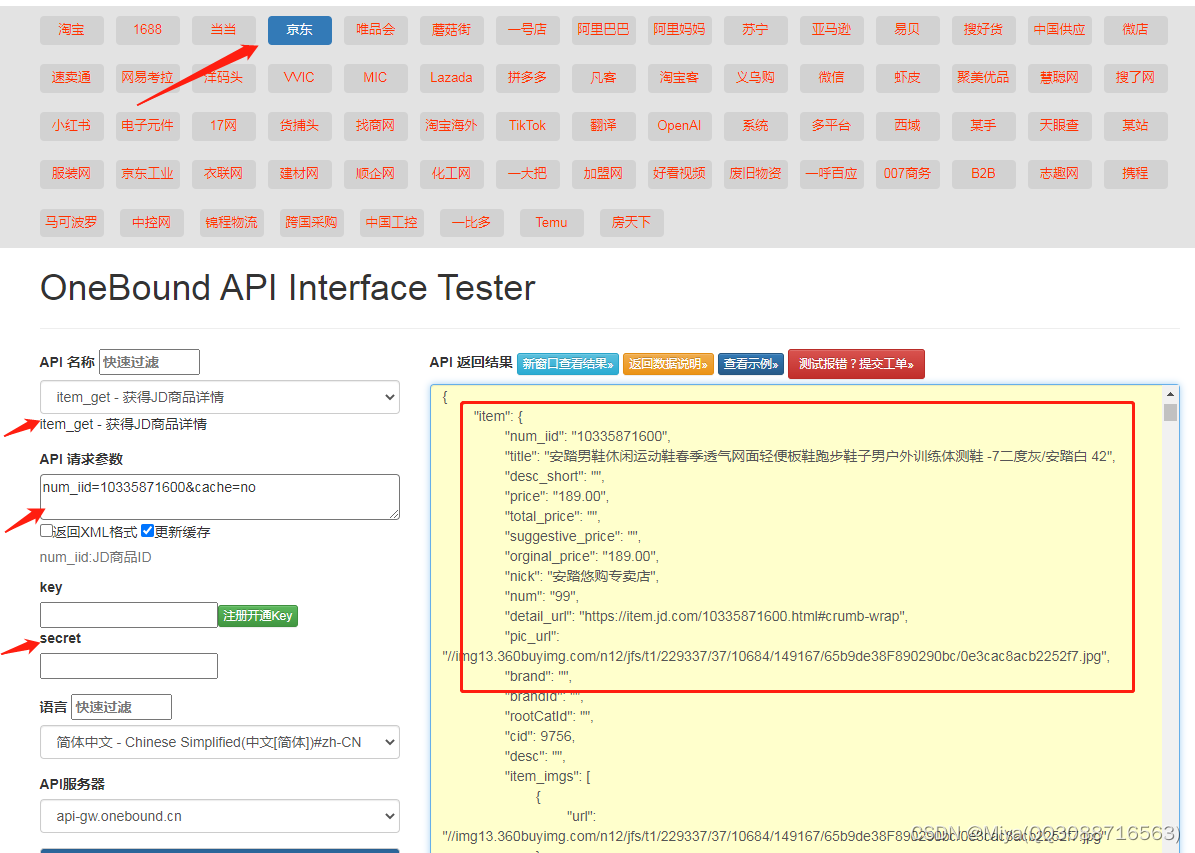Click the "num_iid": "10335871600" result line
The height and width of the screenshot is (853, 1195).
pyautogui.click(x=588, y=436)
